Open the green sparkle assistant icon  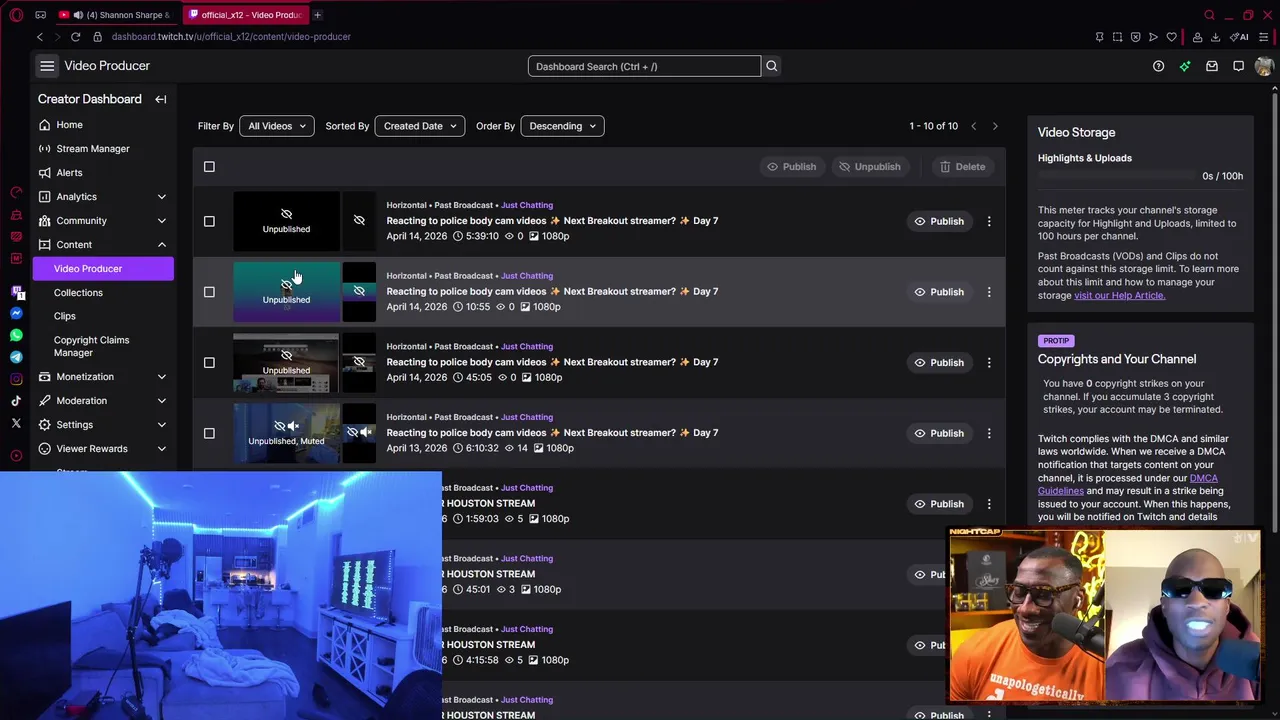click(x=1185, y=66)
